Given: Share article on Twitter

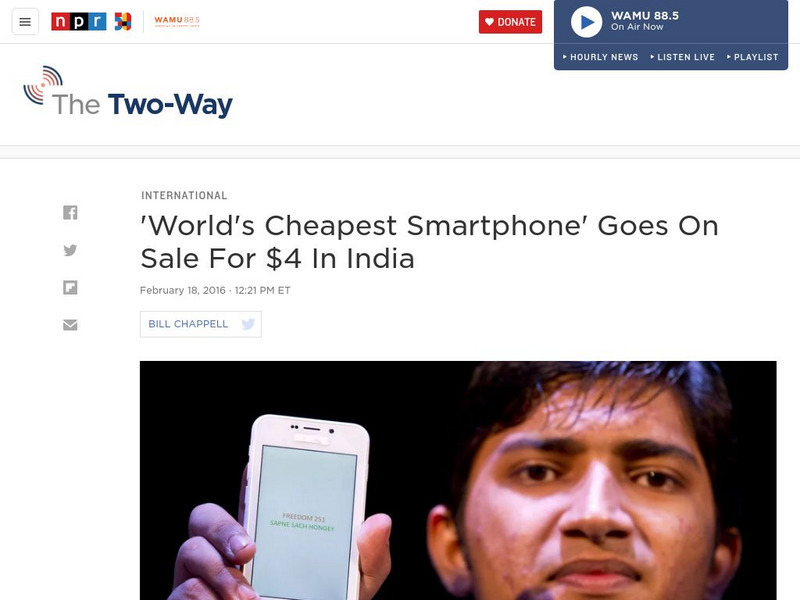Looking at the screenshot, I should (x=70, y=250).
